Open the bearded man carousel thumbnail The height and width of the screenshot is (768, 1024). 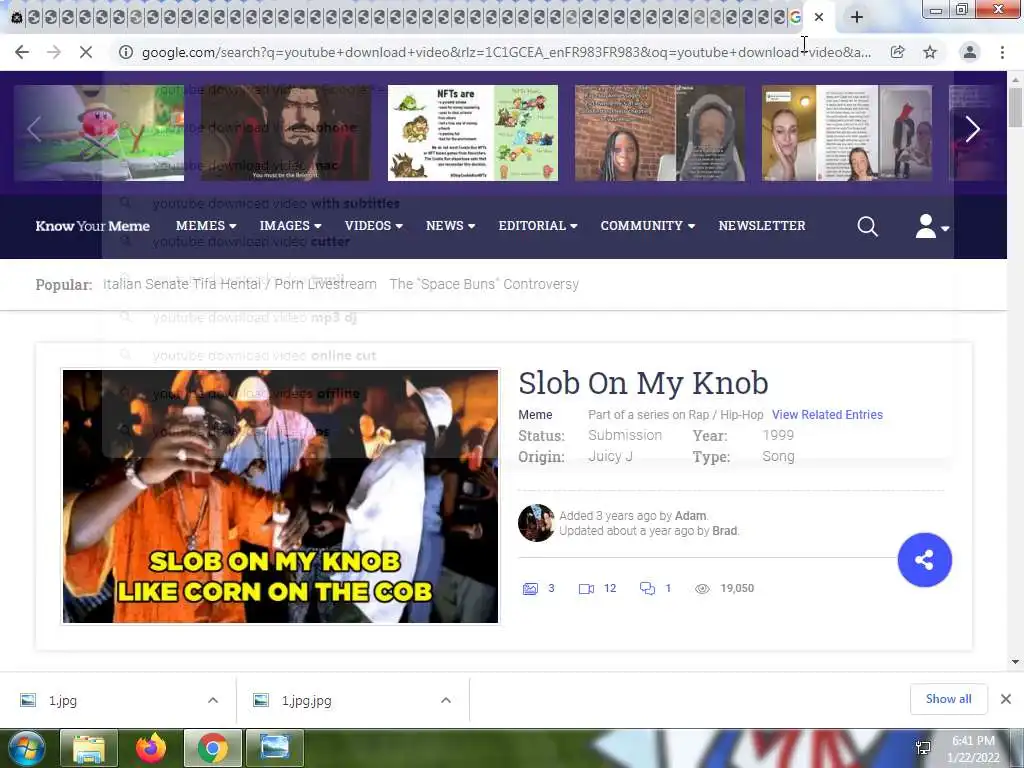(286, 133)
